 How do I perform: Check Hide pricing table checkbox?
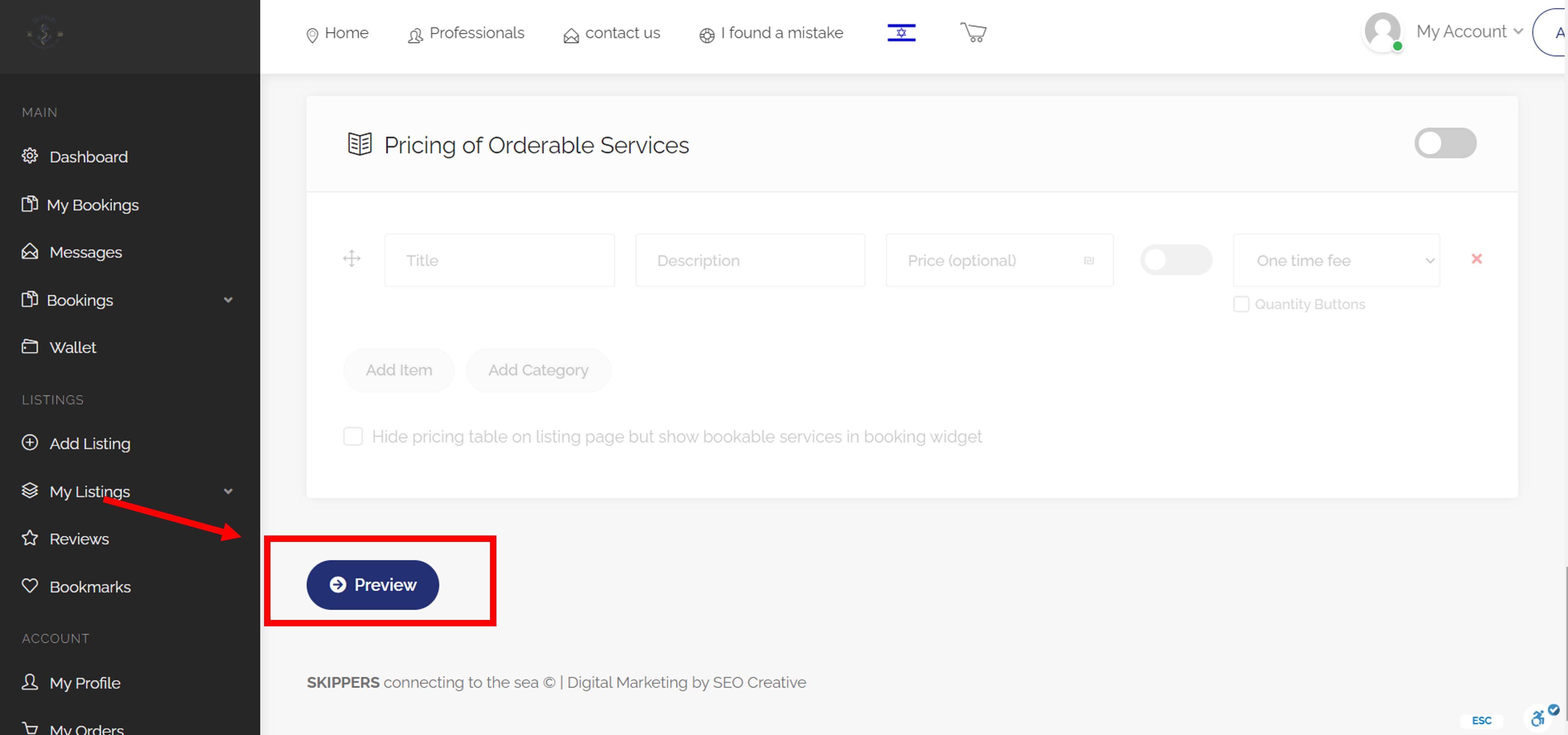click(x=353, y=436)
